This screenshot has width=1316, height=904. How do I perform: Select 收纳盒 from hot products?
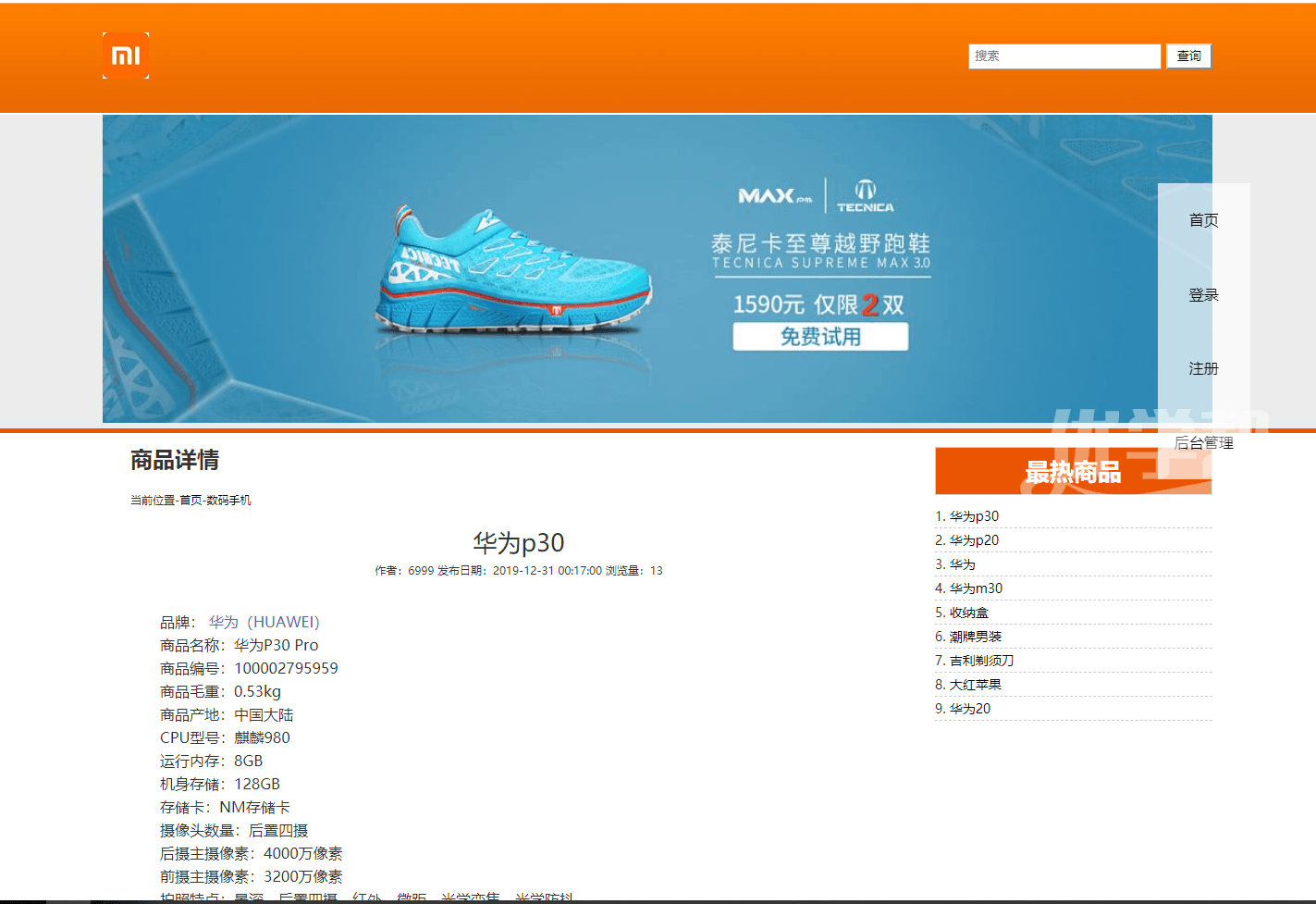click(968, 613)
